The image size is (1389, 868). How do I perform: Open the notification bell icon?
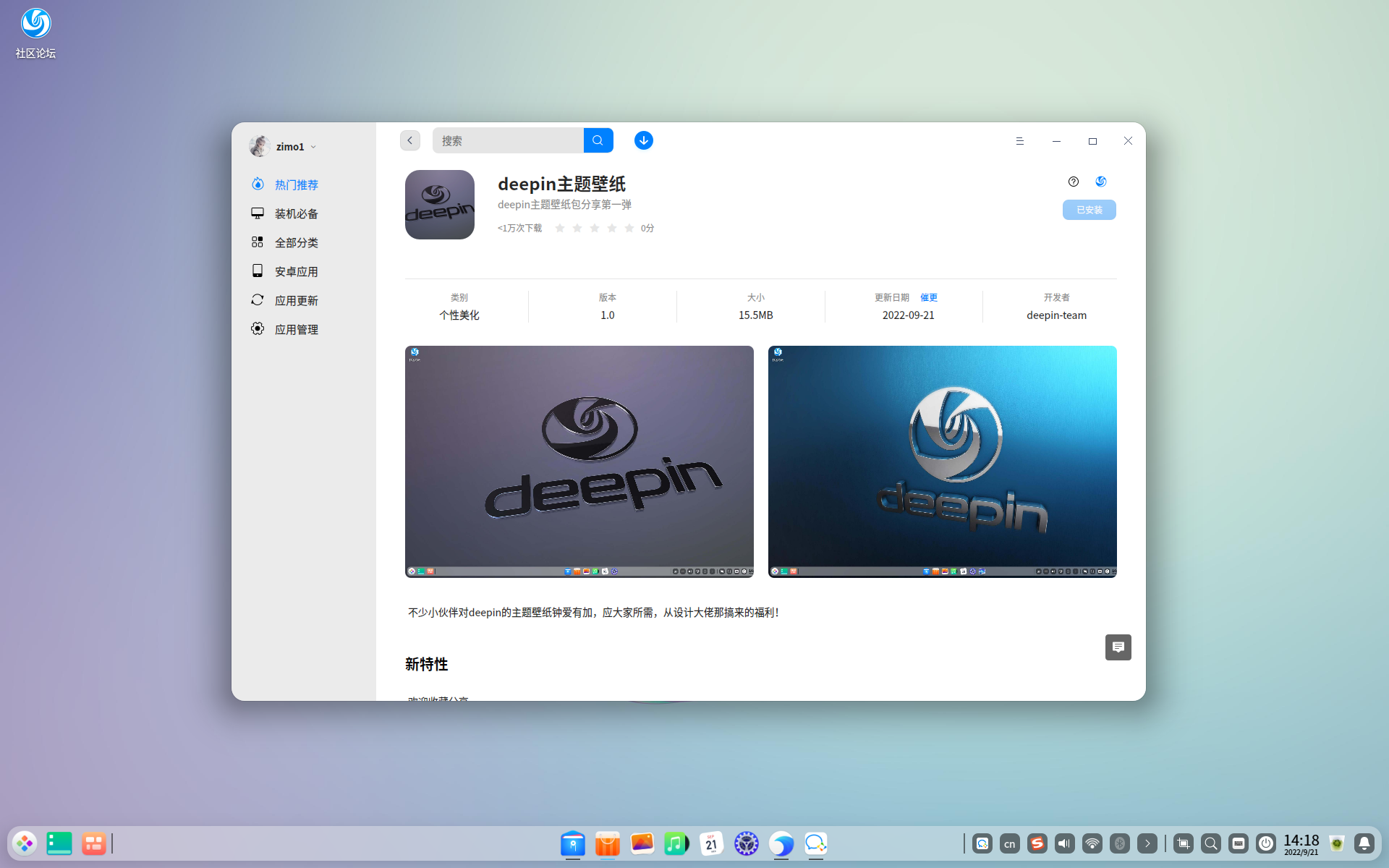pyautogui.click(x=1364, y=843)
